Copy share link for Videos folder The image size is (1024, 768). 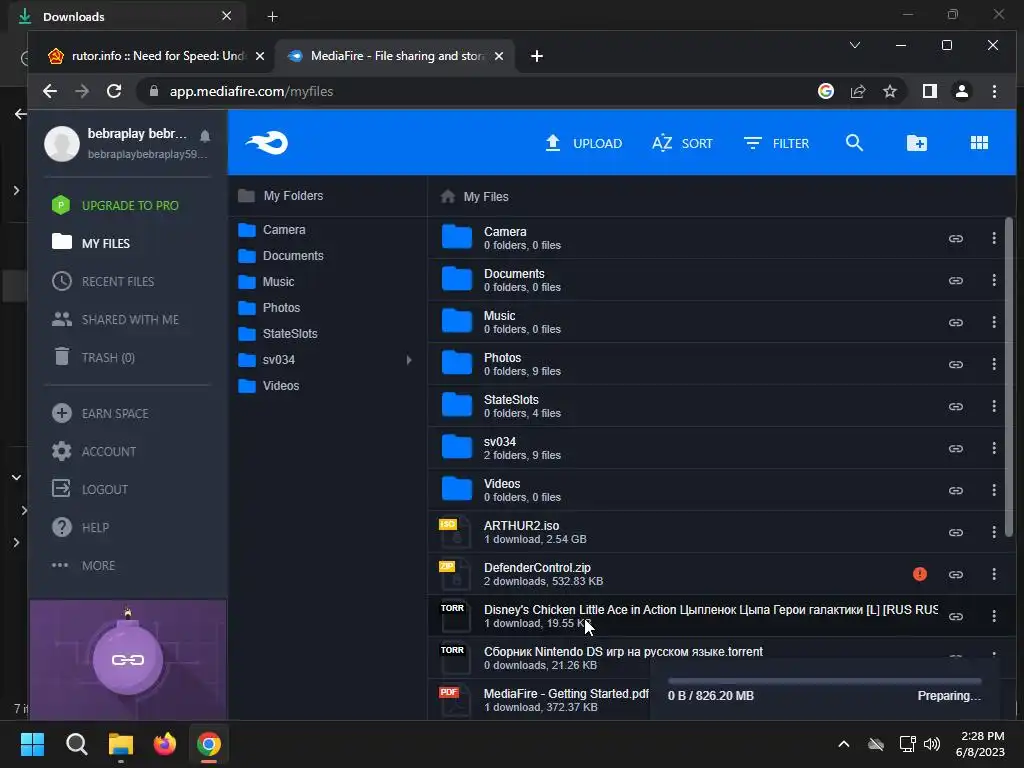[x=955, y=490]
